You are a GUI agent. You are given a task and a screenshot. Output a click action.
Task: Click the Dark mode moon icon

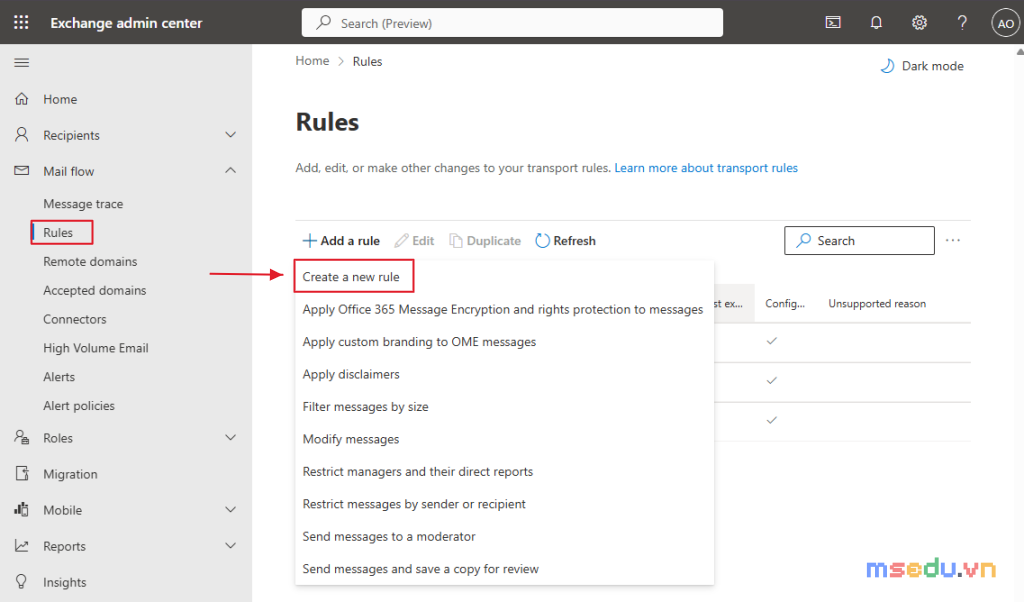[887, 66]
